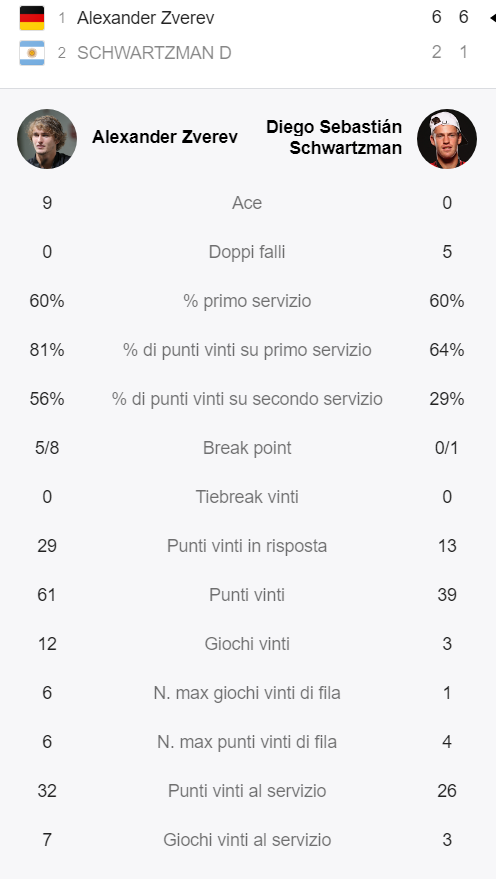The height and width of the screenshot is (879, 496).
Task: Click Diego Sebastián Schwartzman player heading
Action: (x=334, y=137)
